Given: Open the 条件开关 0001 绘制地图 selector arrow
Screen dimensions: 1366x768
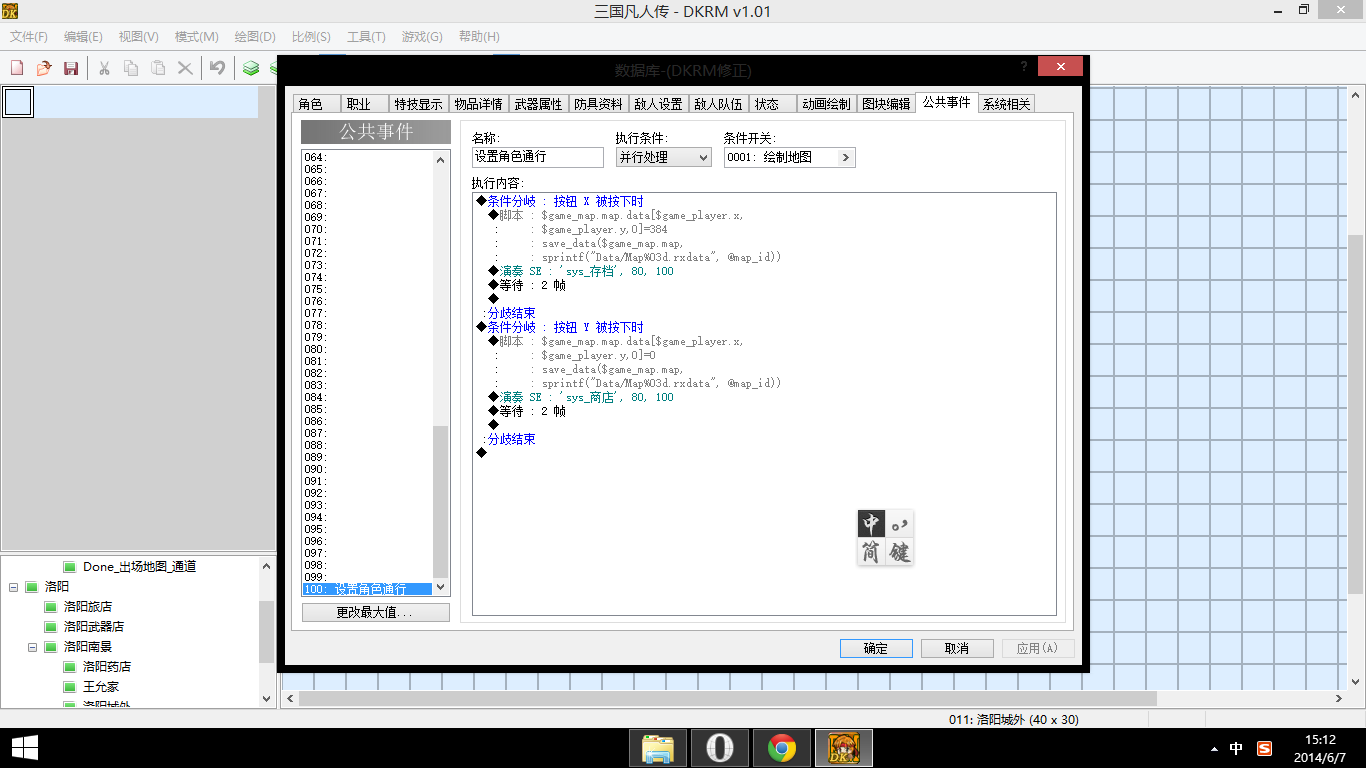Looking at the screenshot, I should [x=846, y=157].
